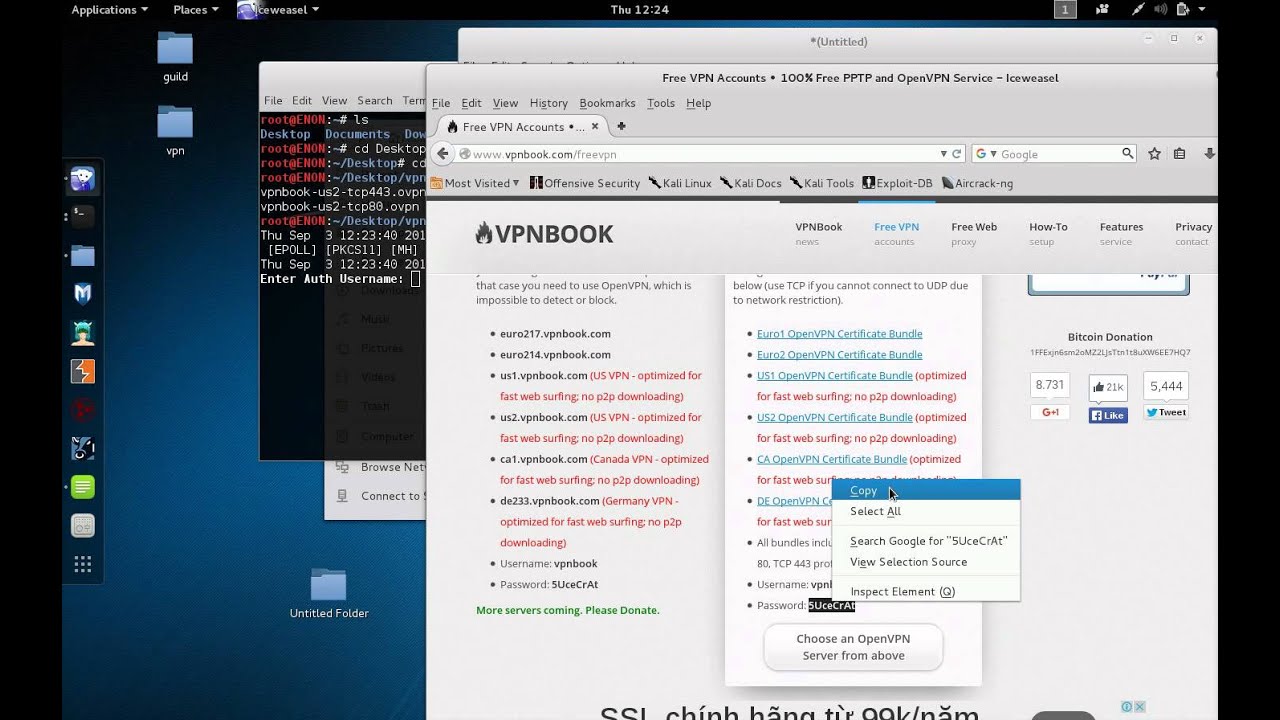Choose Copy from the context menu
This screenshot has width=1280, height=720.
926,490
